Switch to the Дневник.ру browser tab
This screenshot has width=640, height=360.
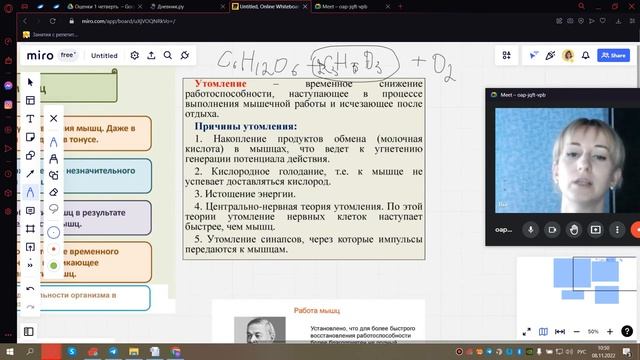coord(187,7)
